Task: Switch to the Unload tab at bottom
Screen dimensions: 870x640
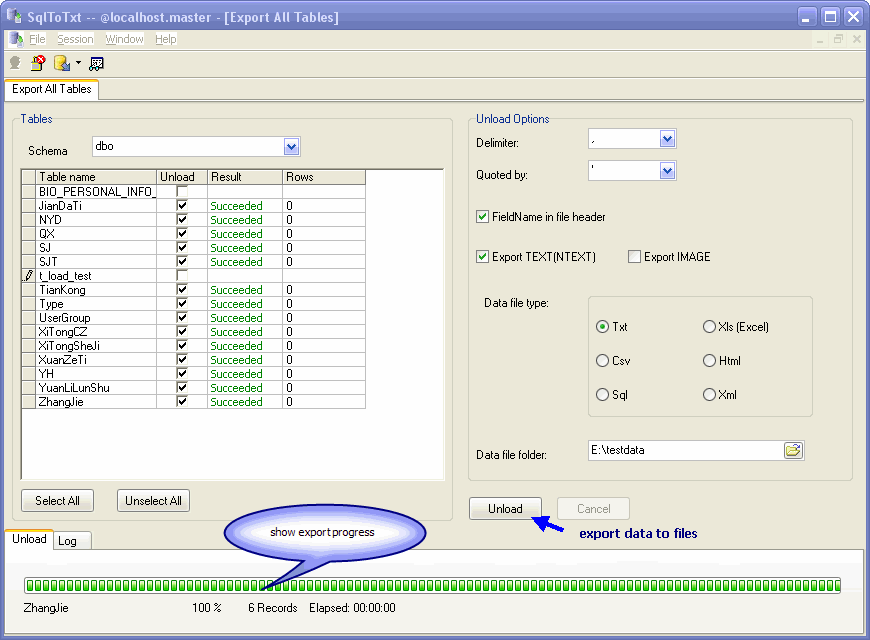Action: [29, 539]
